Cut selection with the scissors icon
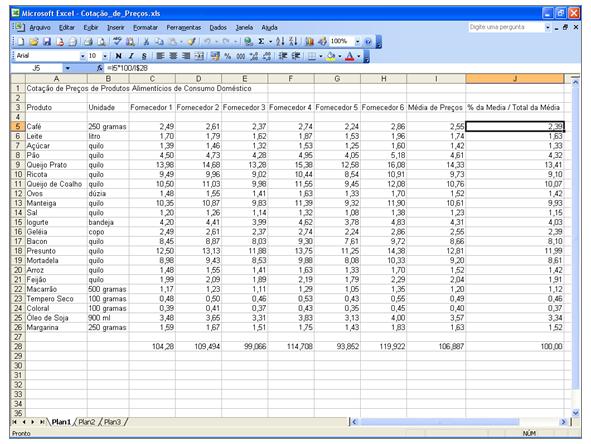The height and width of the screenshot is (444, 591). coord(146,41)
